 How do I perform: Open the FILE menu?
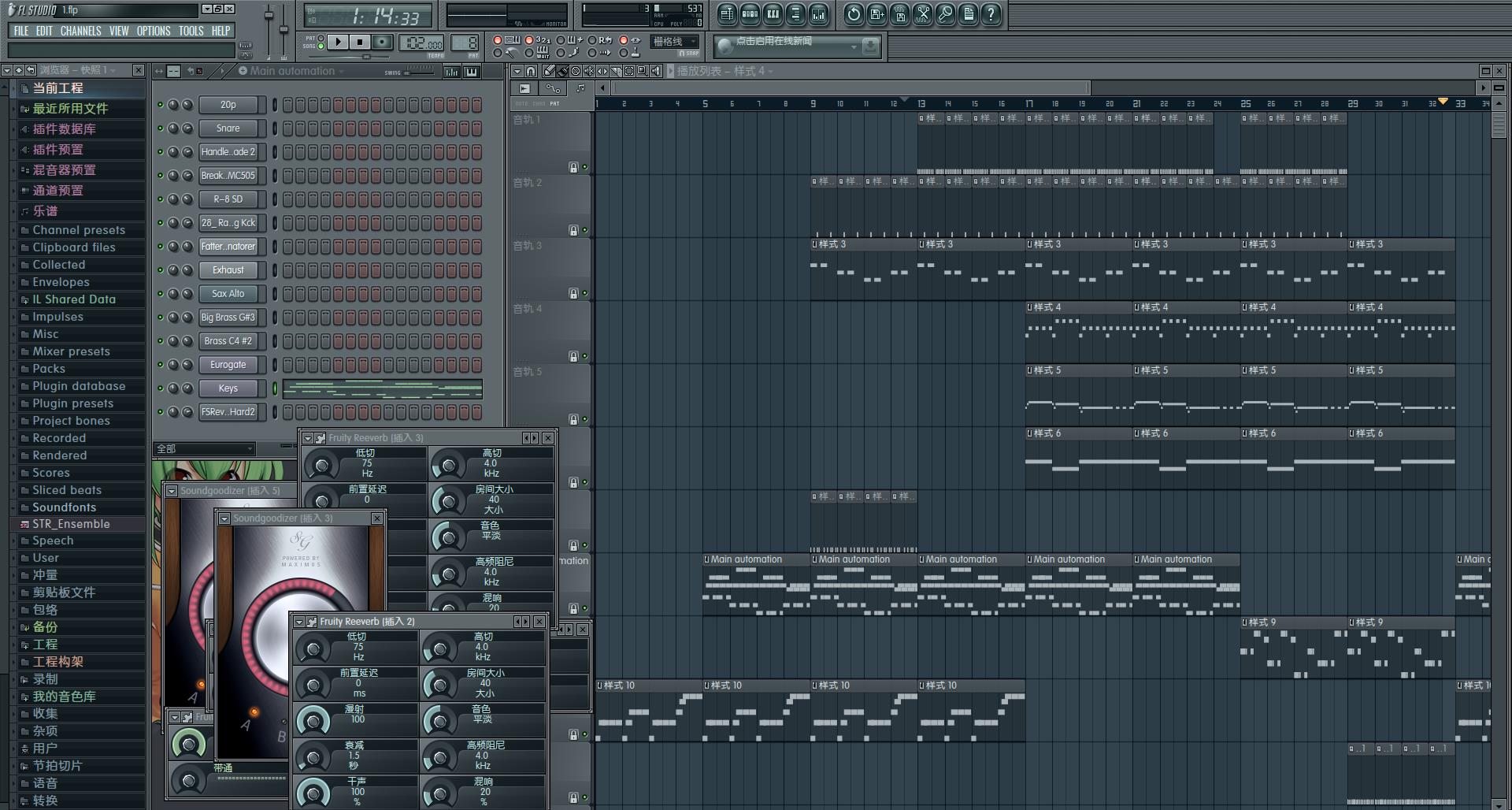click(21, 31)
